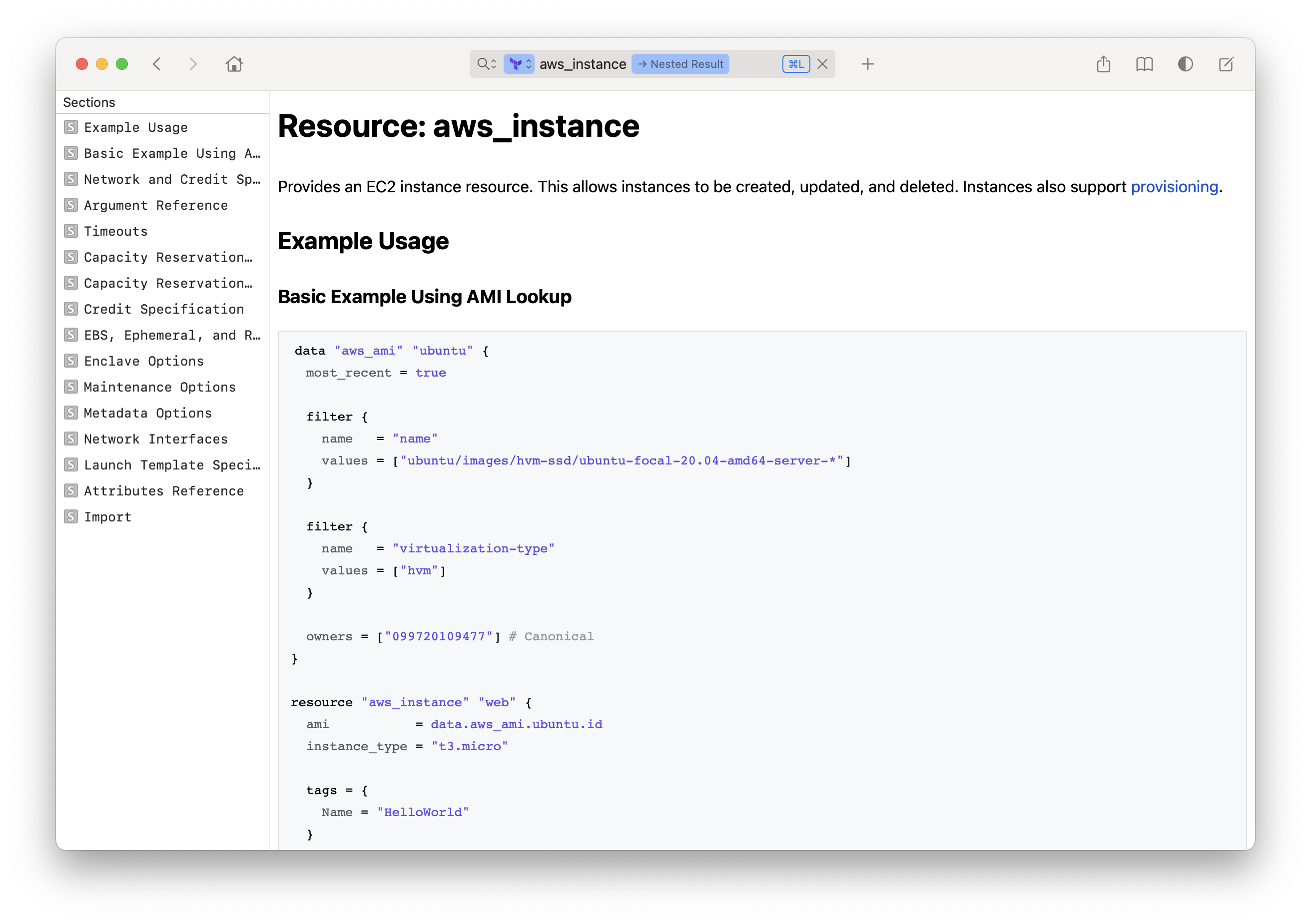Open the bookmarks book icon
Screen dimensions: 1311x924
point(1144,64)
